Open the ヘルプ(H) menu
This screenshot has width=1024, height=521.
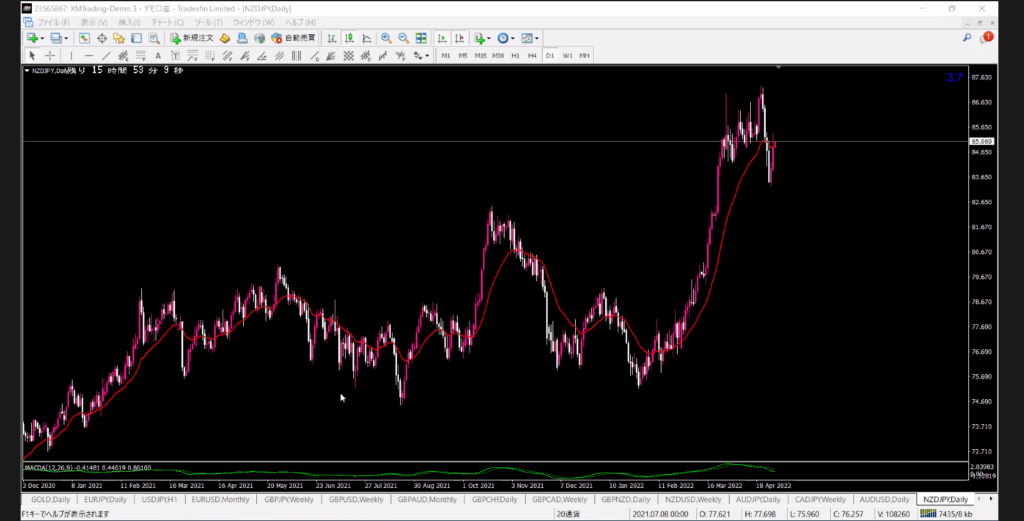[300, 22]
